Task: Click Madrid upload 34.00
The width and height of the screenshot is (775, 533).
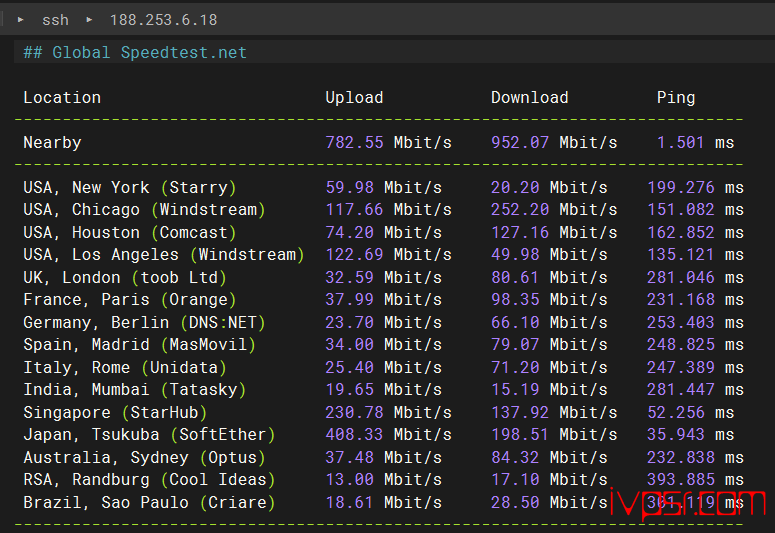Action: click(x=349, y=345)
